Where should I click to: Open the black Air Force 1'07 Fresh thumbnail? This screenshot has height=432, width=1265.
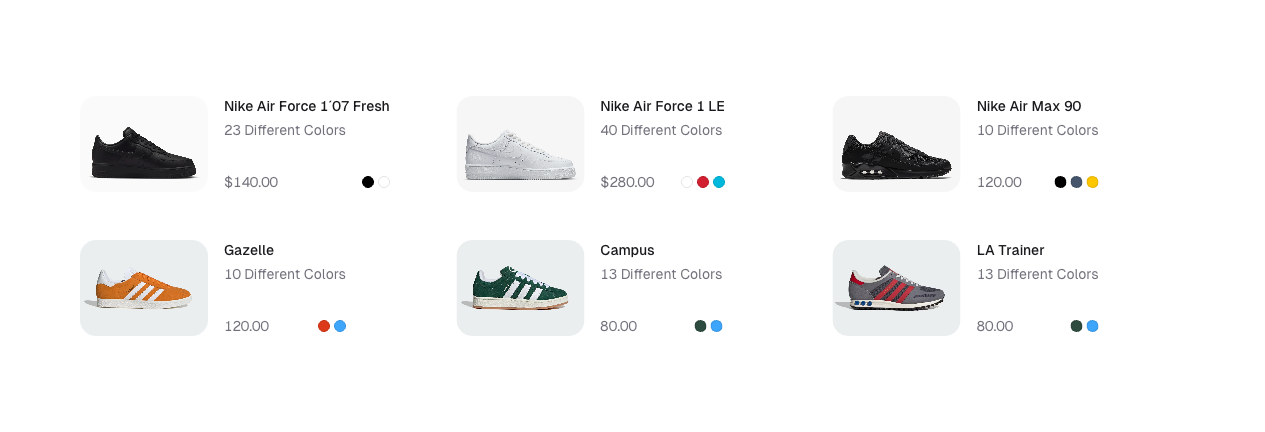pos(144,144)
